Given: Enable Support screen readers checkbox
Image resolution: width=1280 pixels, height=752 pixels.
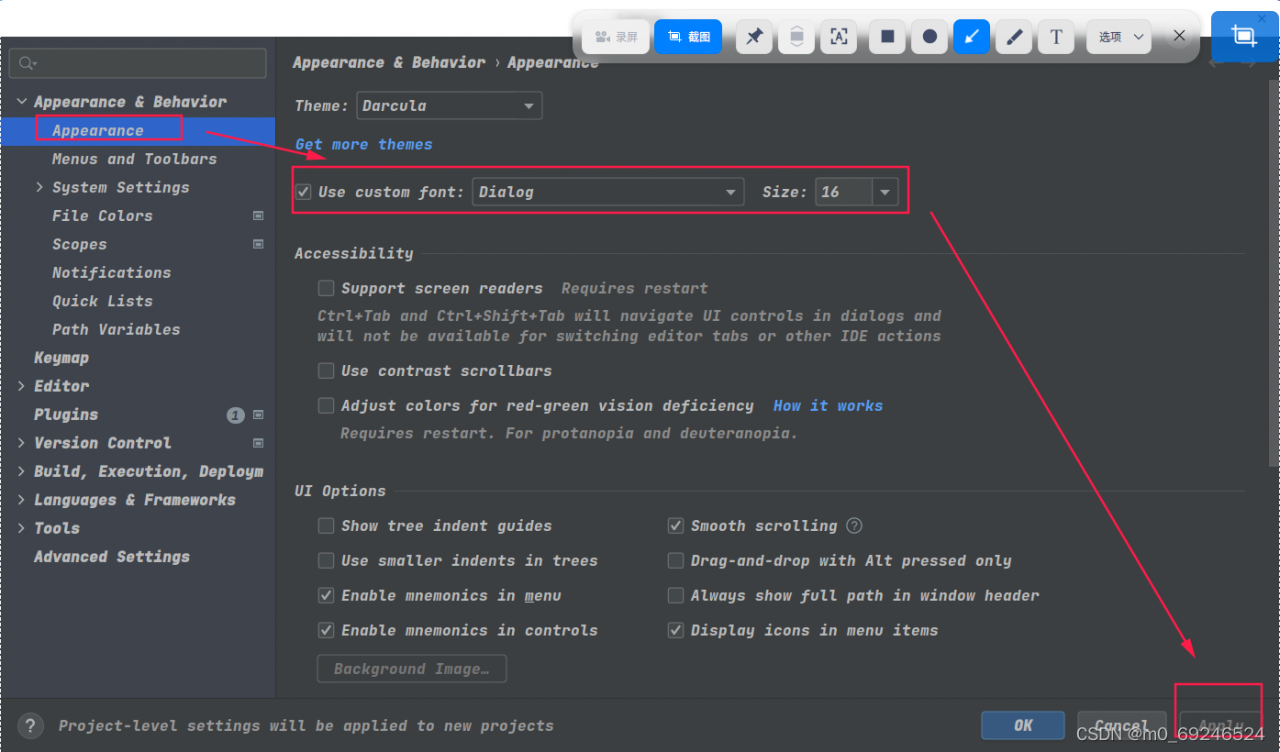Looking at the screenshot, I should 326,288.
